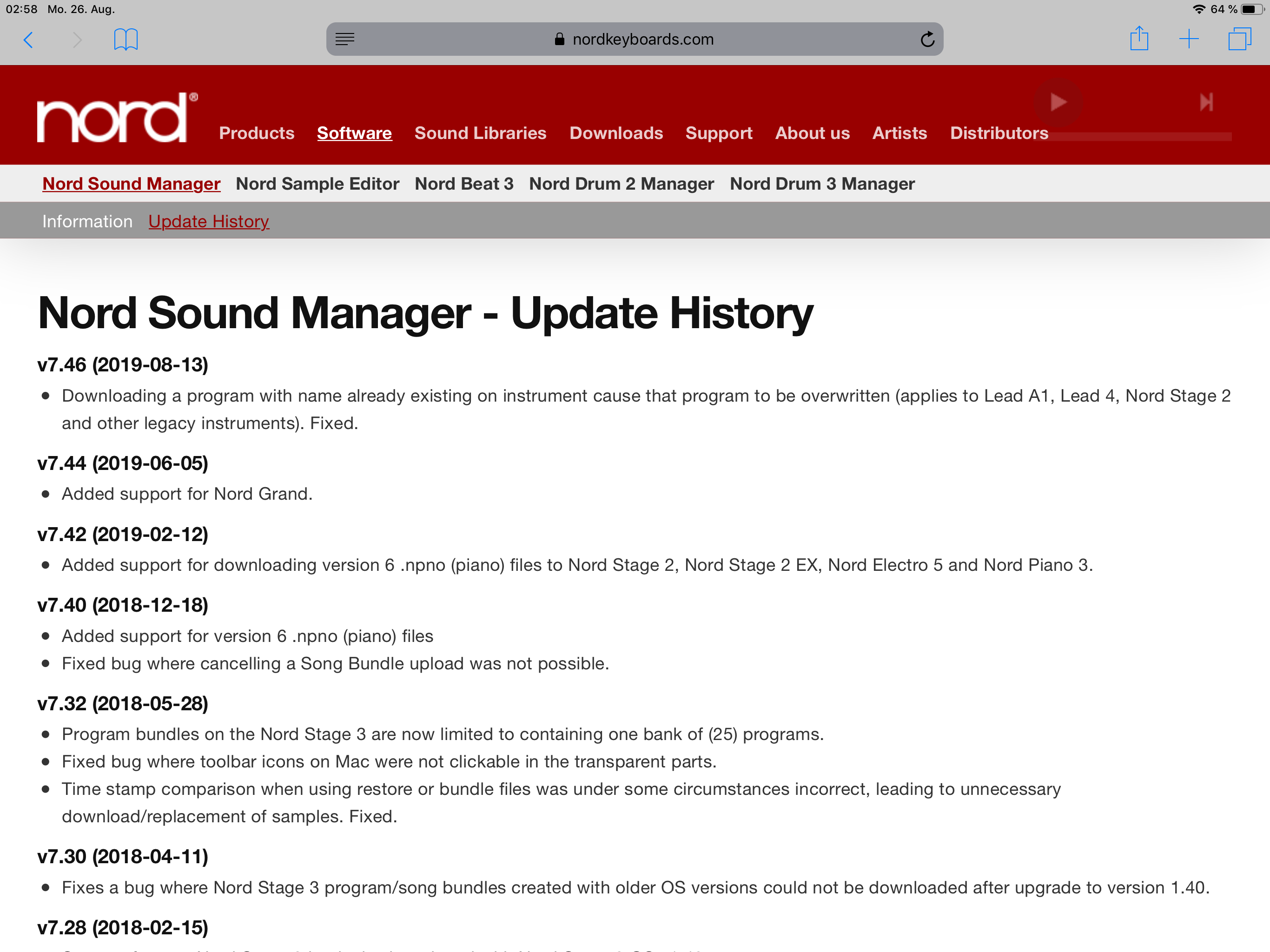Click the Nord logo
The width and height of the screenshot is (1270, 952).
(x=117, y=117)
